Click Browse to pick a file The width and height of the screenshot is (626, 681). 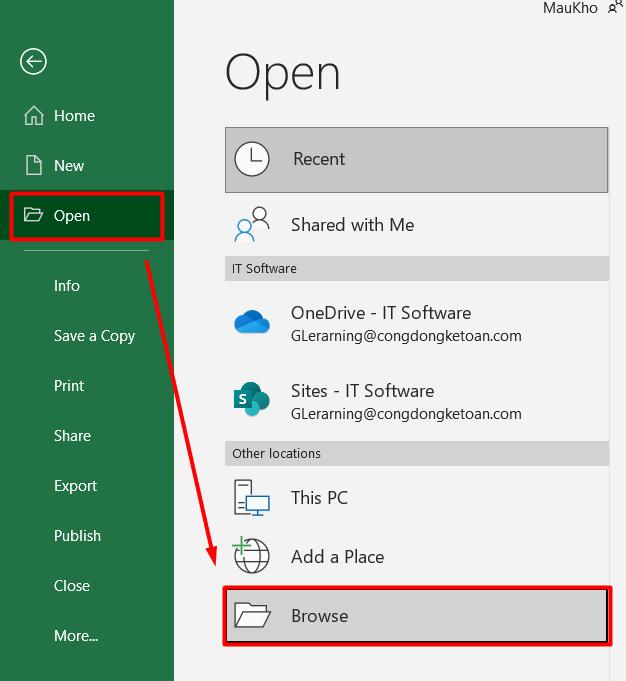click(x=417, y=615)
